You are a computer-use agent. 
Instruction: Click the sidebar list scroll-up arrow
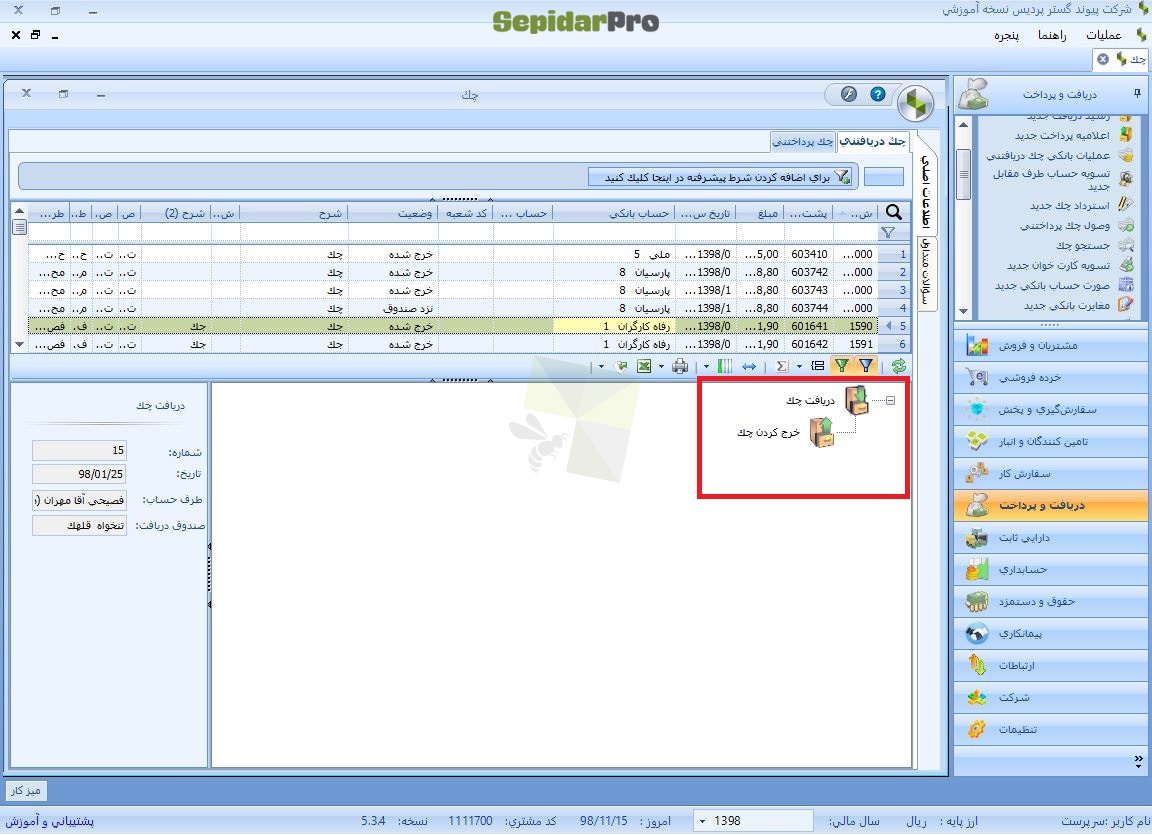(963, 125)
